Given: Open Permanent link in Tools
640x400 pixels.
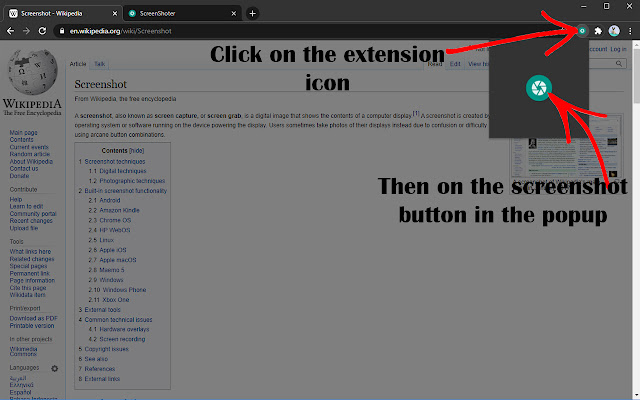Looking at the screenshot, I should pos(29,273).
